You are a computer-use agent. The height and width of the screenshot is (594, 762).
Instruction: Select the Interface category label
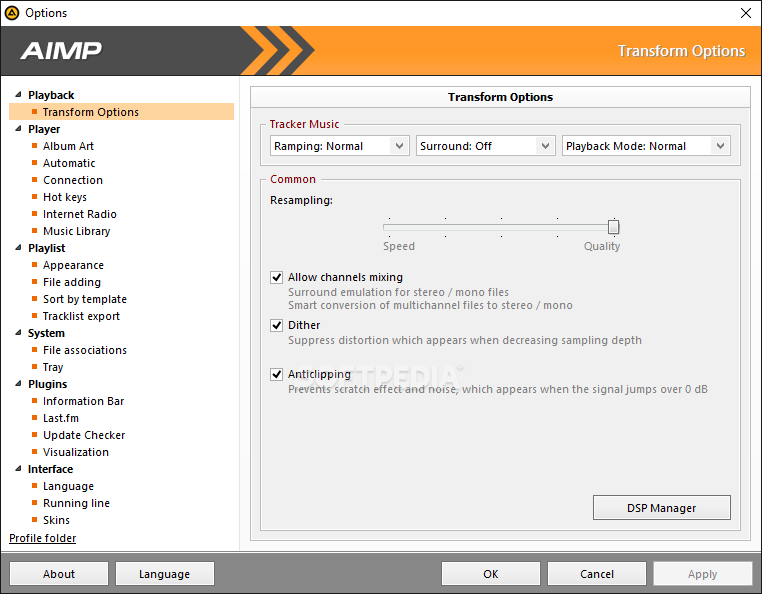coord(51,469)
